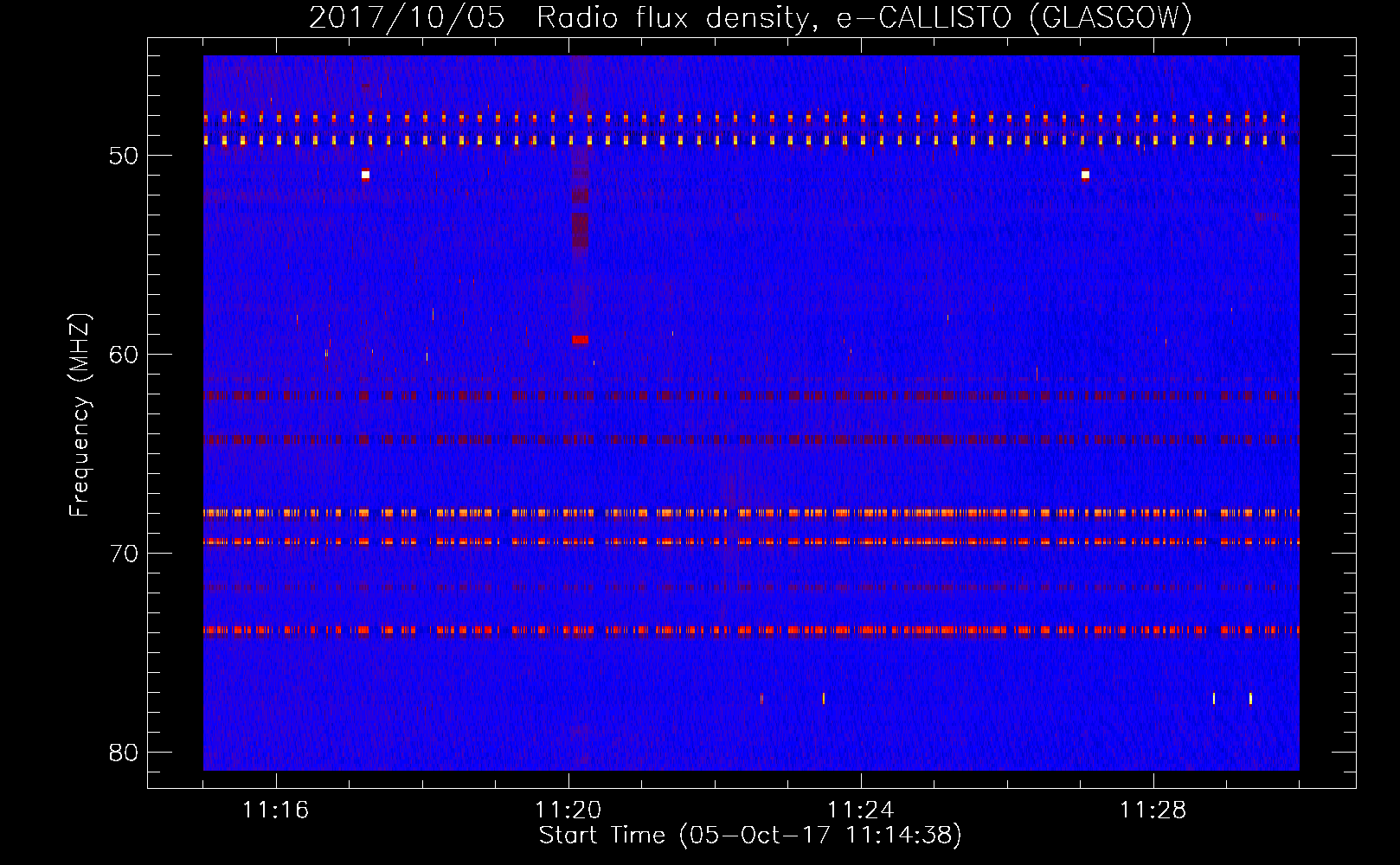The width and height of the screenshot is (1400, 865).
Task: Click the 70 frequency tick label
Action: [124, 554]
